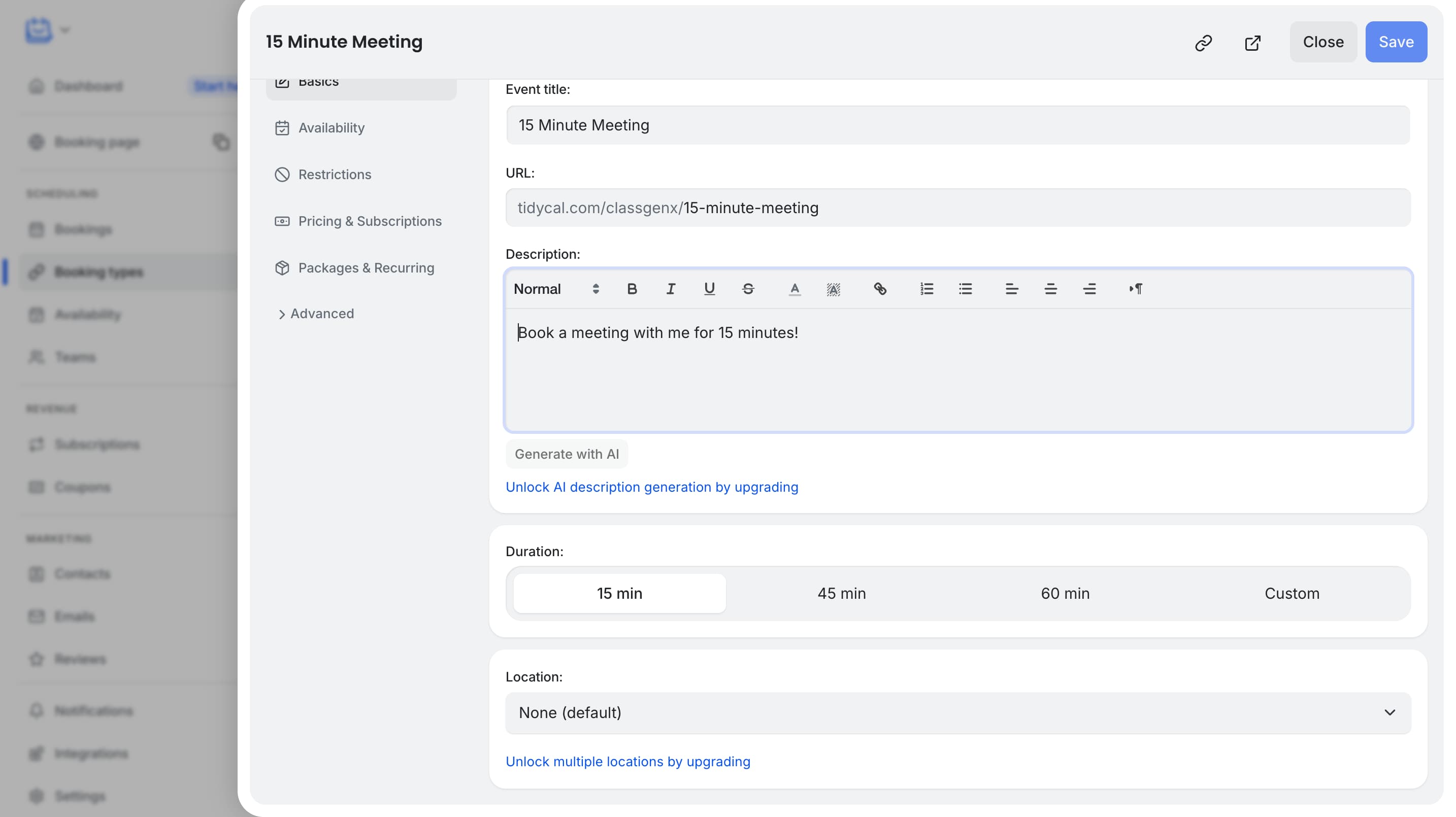Toggle underline formatting in description
1456x817 pixels.
[709, 289]
